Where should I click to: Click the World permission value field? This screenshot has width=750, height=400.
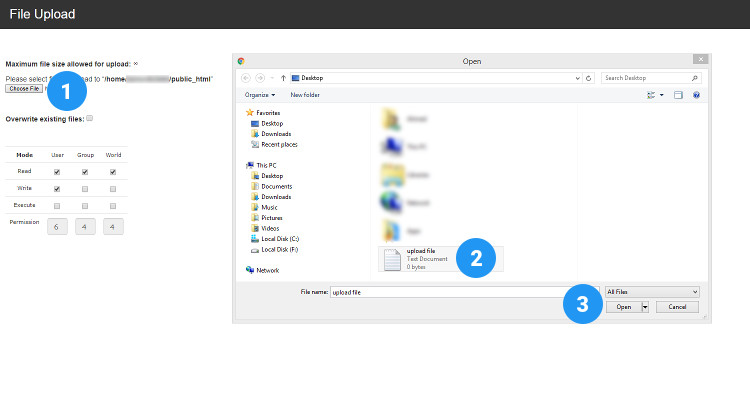click(113, 227)
